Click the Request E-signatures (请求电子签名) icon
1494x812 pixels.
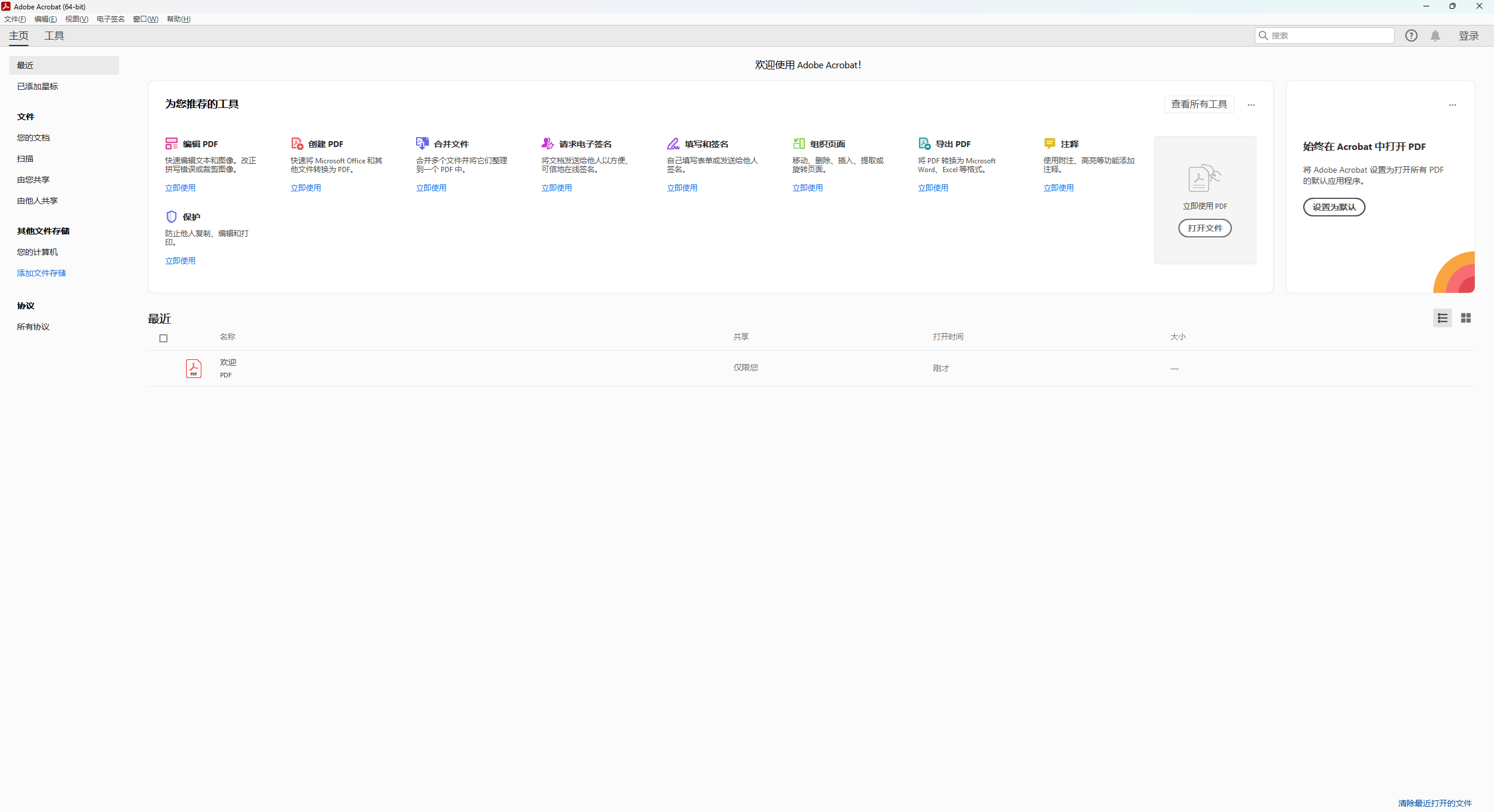[548, 143]
